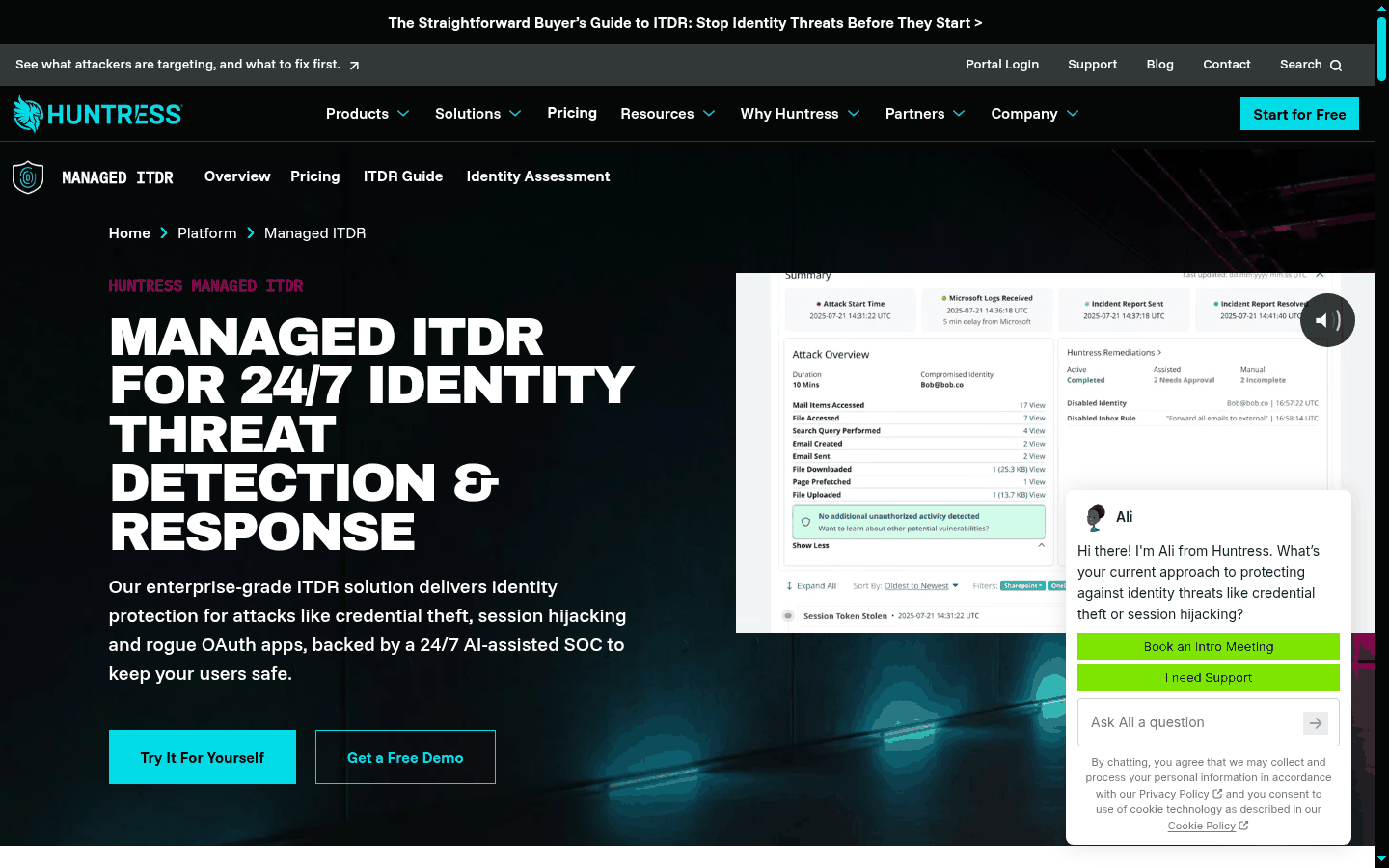
Task: Expand the Products dropdown menu
Action: pos(368,114)
